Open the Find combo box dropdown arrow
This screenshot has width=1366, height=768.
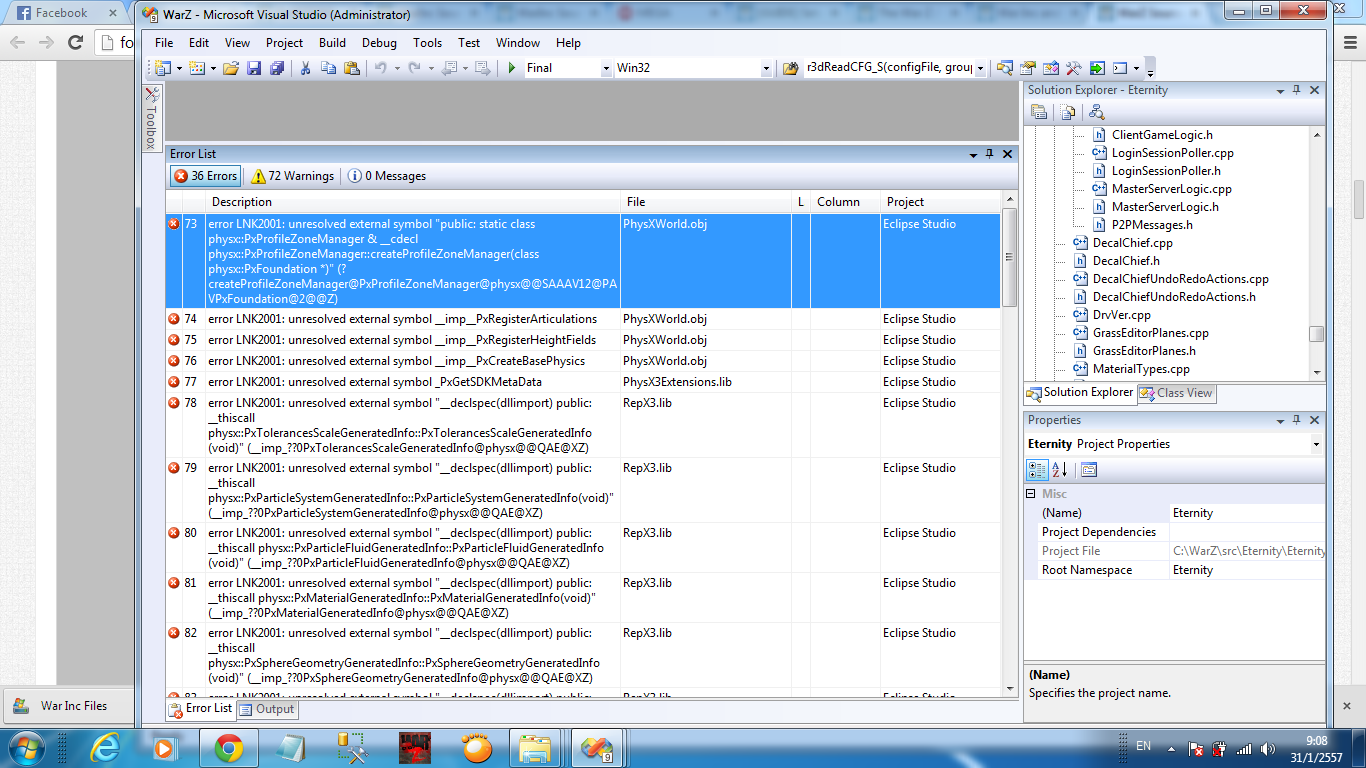coord(980,68)
